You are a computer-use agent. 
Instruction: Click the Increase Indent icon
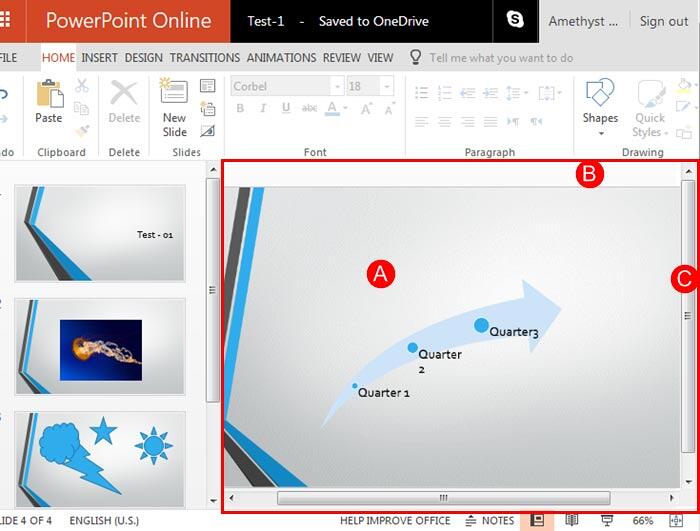click(x=490, y=93)
